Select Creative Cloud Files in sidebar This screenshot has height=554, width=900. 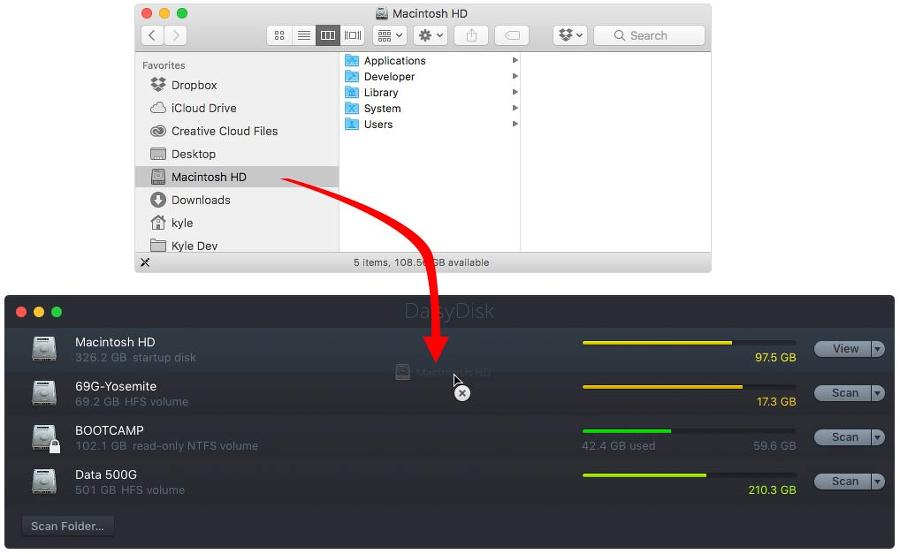pyautogui.click(x=237, y=131)
